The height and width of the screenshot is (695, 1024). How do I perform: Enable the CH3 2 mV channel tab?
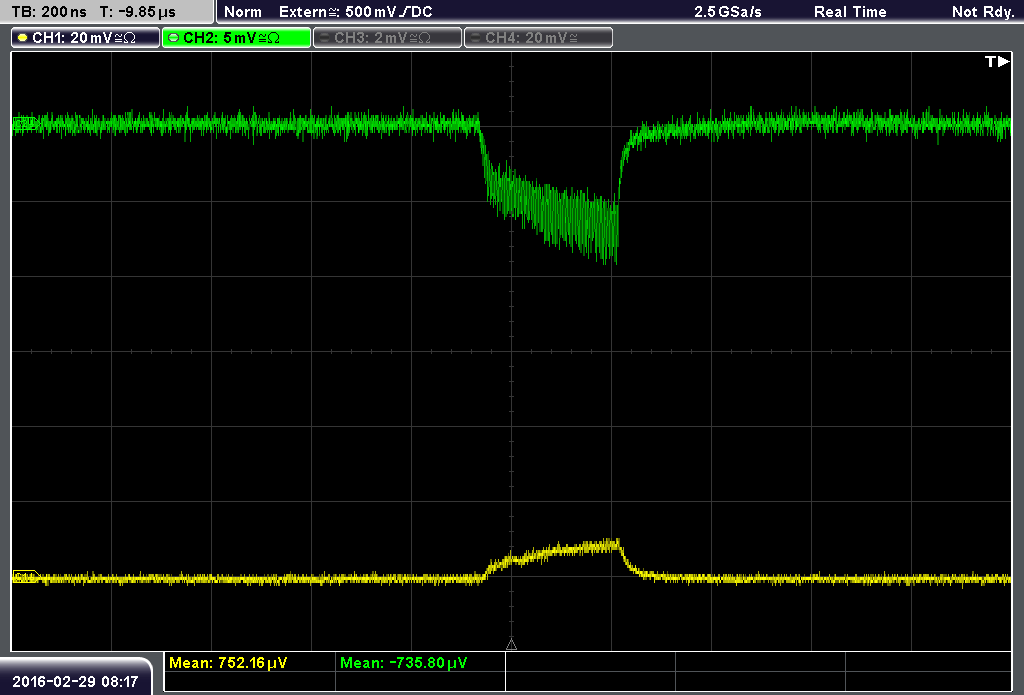tap(387, 38)
